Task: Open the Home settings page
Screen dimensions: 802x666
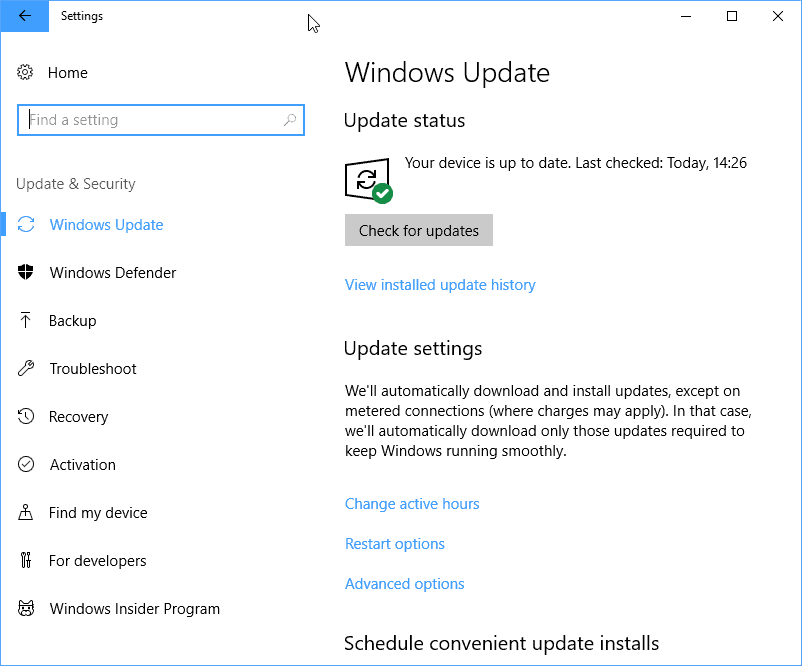Action: (68, 73)
